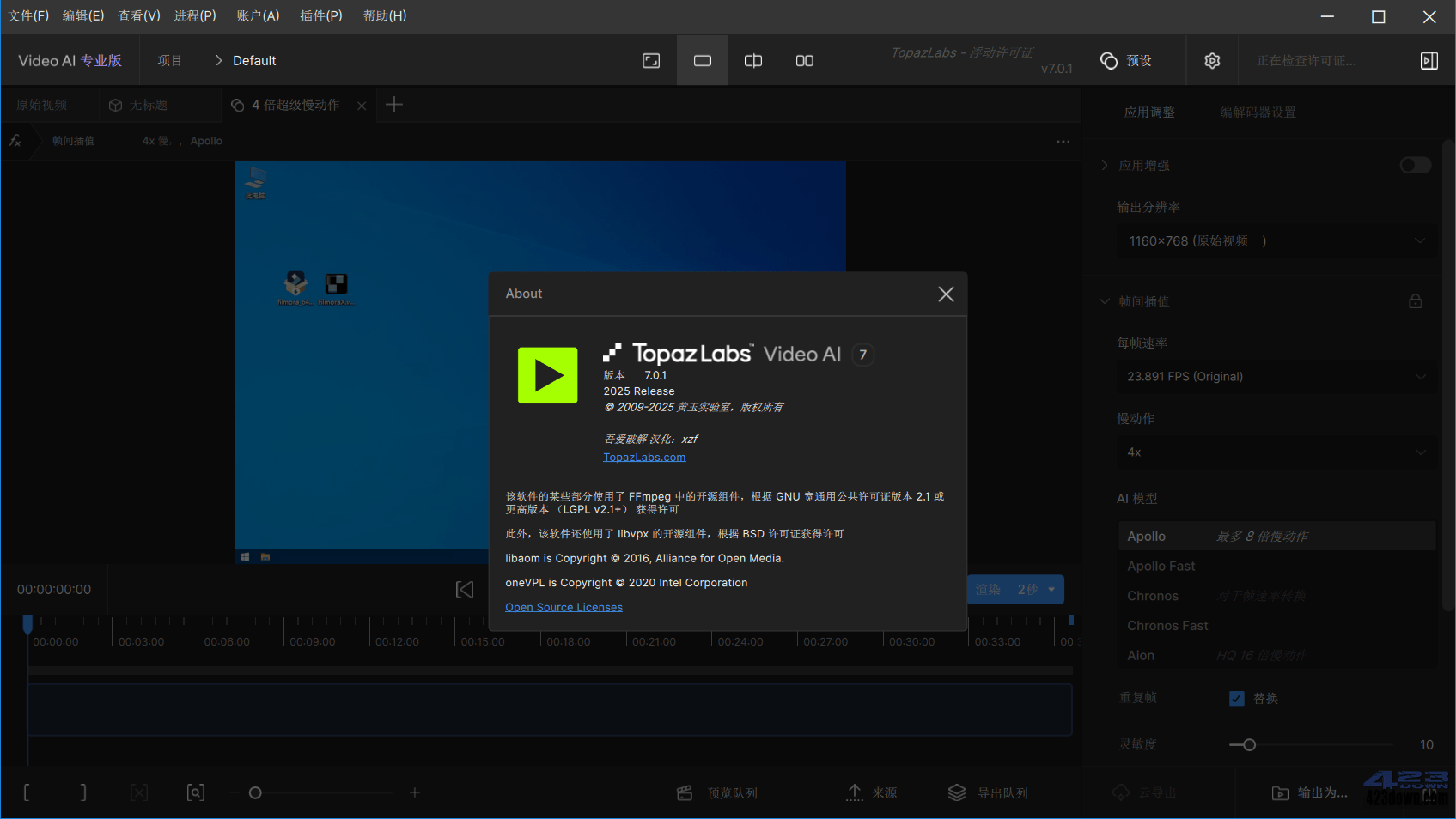
Task: Switch to side-by-side view layout
Action: pyautogui.click(x=805, y=60)
